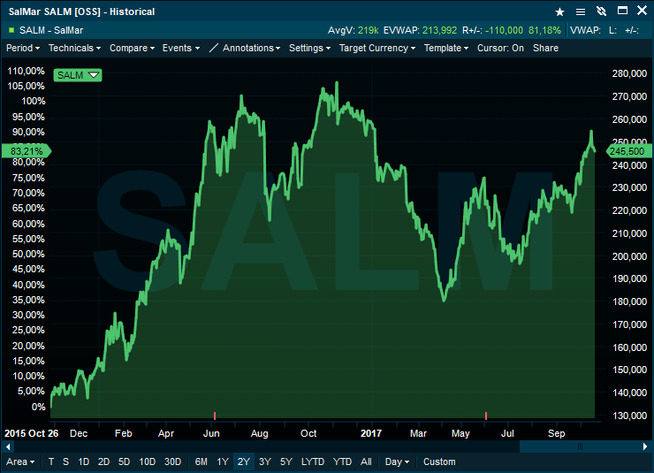
Task: Select the 30D period
Action: pyautogui.click(x=173, y=462)
